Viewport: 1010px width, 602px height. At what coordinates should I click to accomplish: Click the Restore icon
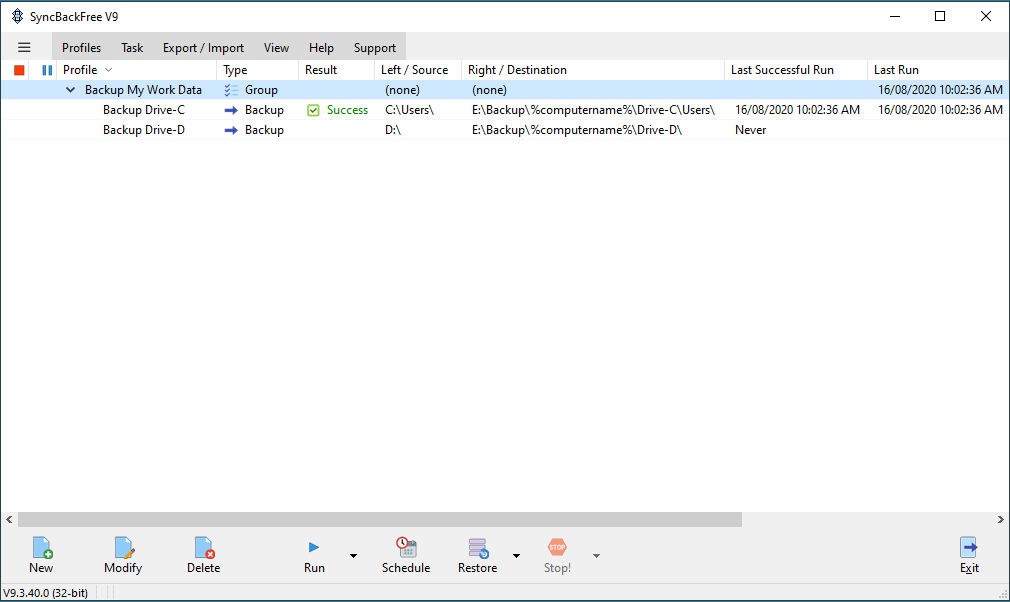pos(478,548)
